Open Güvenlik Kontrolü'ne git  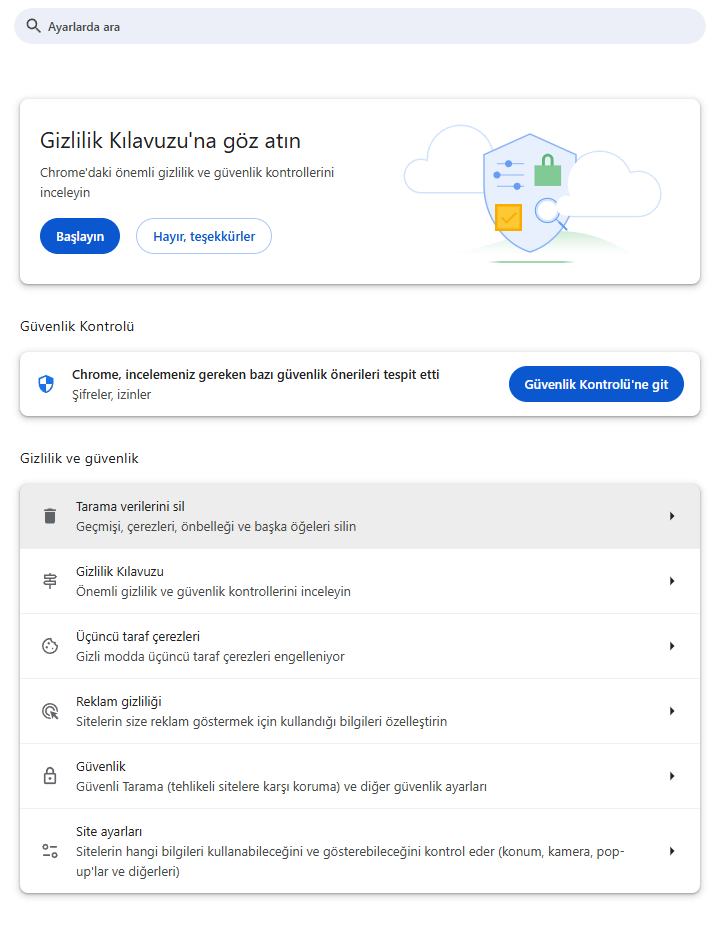point(596,383)
